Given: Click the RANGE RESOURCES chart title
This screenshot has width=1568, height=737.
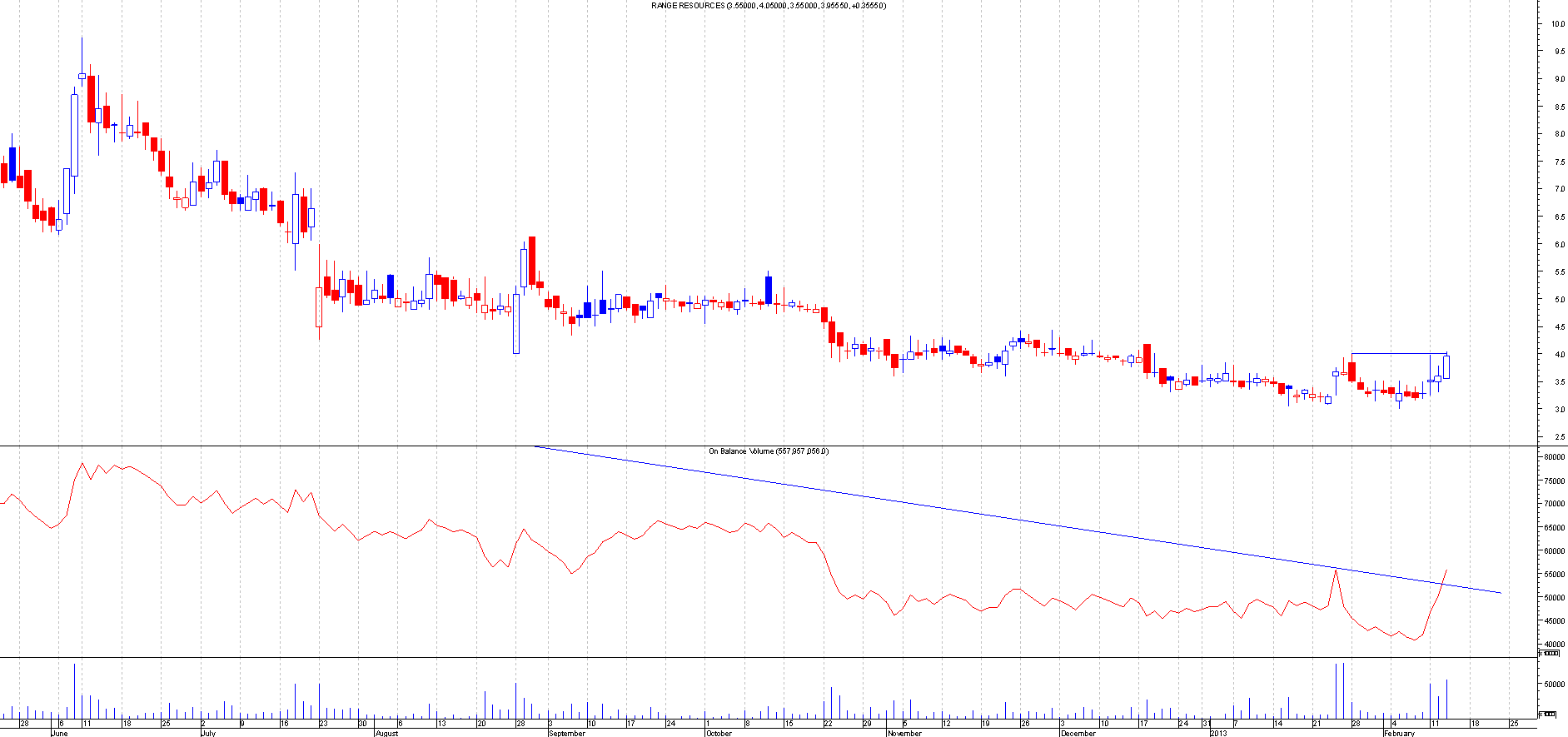Looking at the screenshot, I should click(768, 6).
